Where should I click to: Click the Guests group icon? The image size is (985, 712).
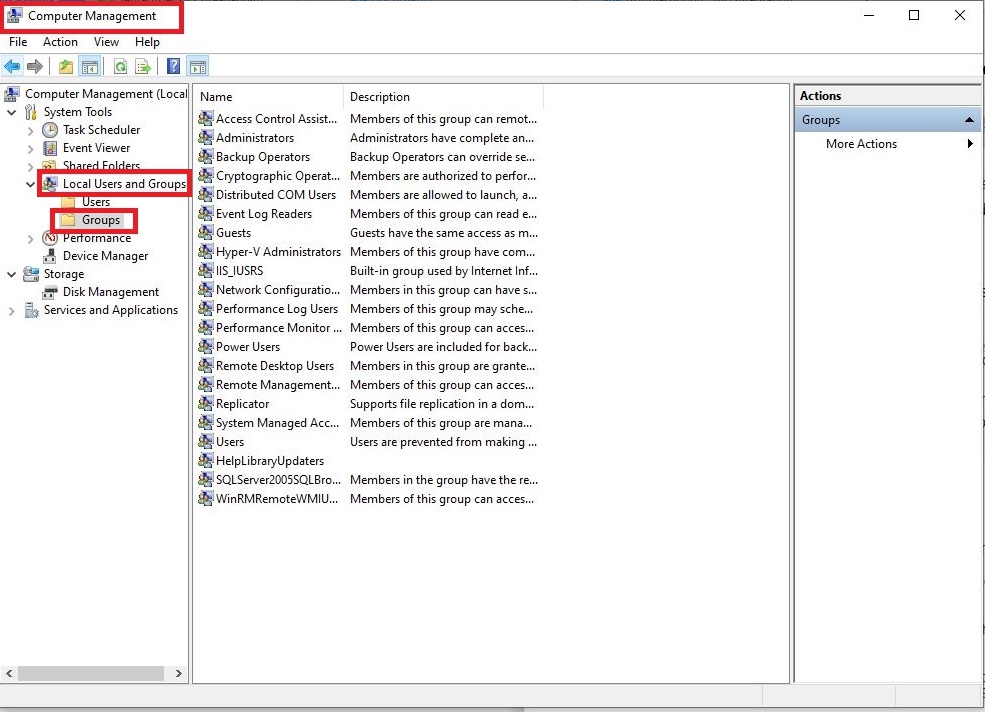coord(205,232)
